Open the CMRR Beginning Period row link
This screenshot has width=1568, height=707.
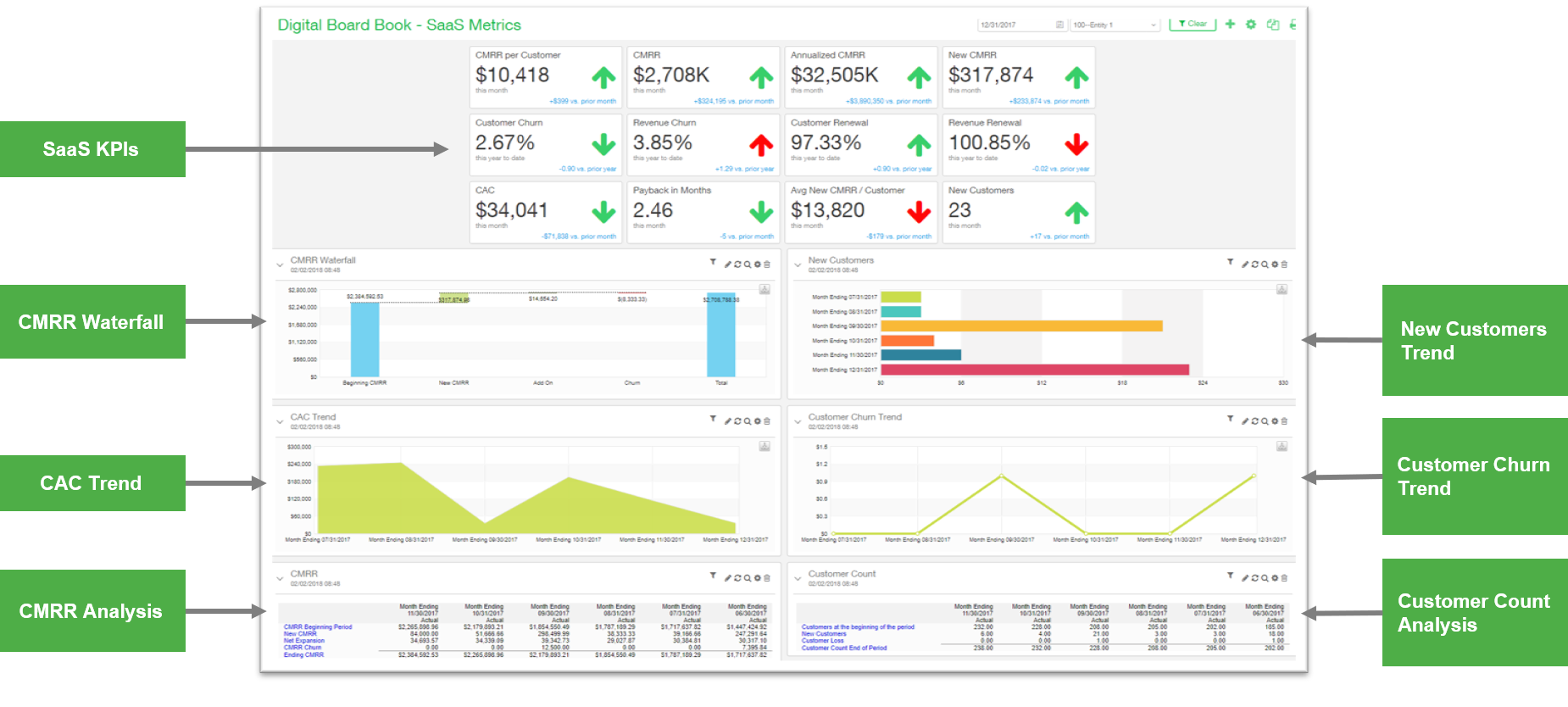tap(317, 627)
